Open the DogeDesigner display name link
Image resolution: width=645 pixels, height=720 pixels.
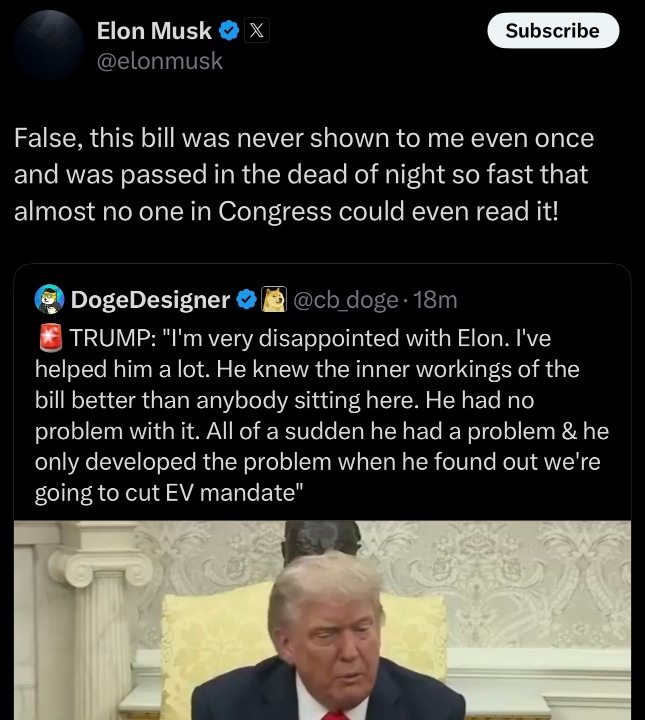(x=150, y=298)
